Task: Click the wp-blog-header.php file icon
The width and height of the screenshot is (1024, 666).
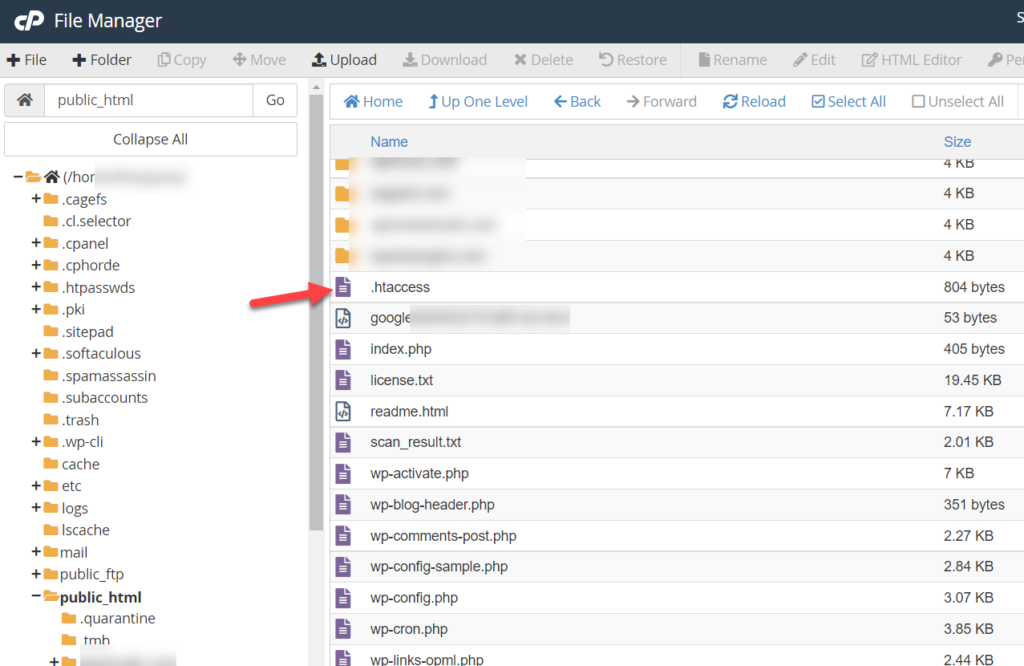Action: tap(343, 505)
